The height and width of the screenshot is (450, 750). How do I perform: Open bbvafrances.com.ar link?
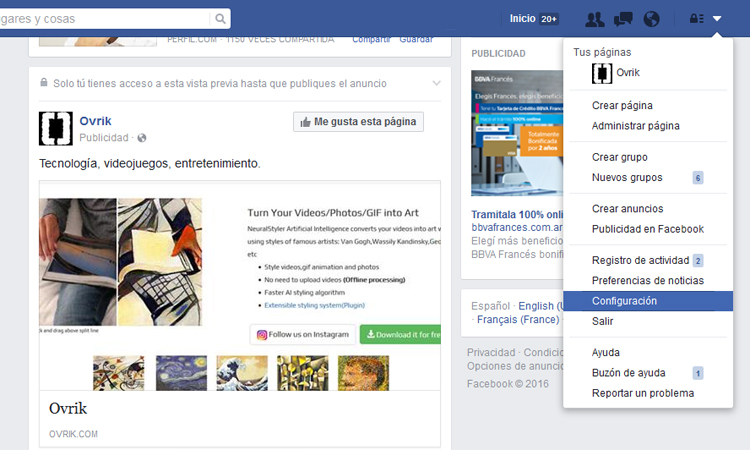(x=517, y=227)
